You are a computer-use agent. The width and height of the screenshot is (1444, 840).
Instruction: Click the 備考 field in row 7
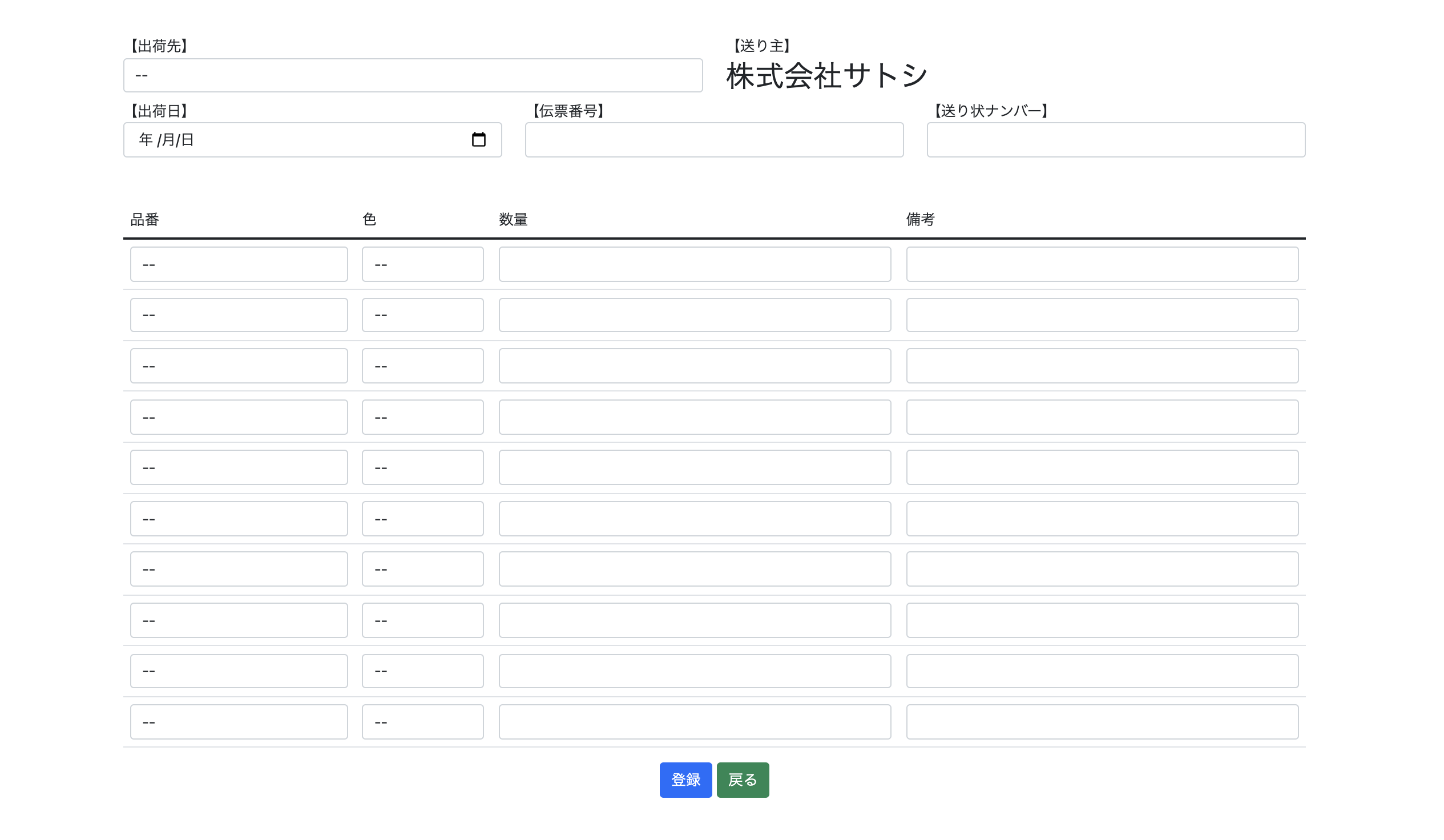pyautogui.click(x=1102, y=569)
